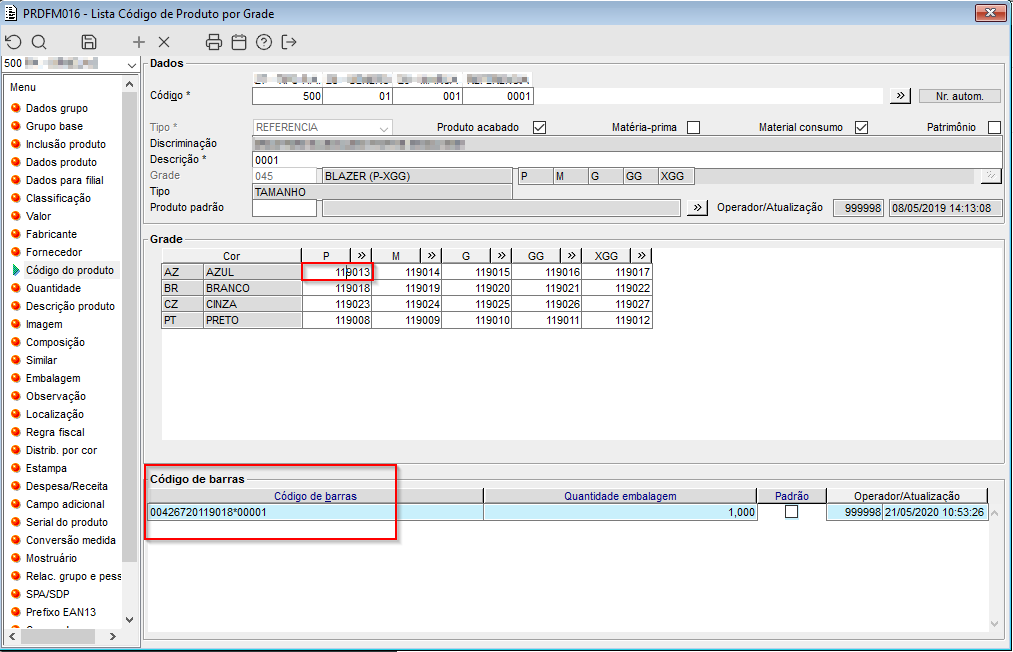Click the Cor column header in Grade
This screenshot has height=652, width=1013.
point(231,256)
